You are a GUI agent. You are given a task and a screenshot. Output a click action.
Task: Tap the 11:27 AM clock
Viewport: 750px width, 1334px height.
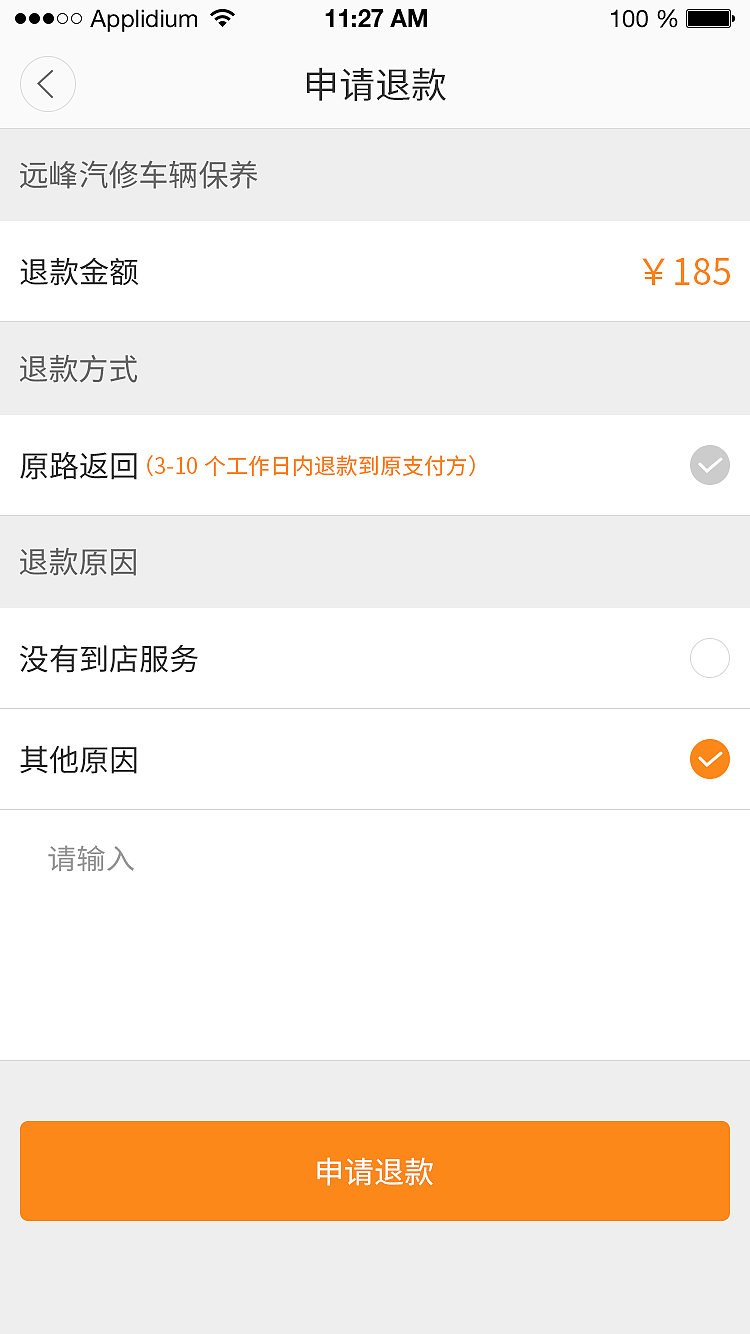(376, 18)
